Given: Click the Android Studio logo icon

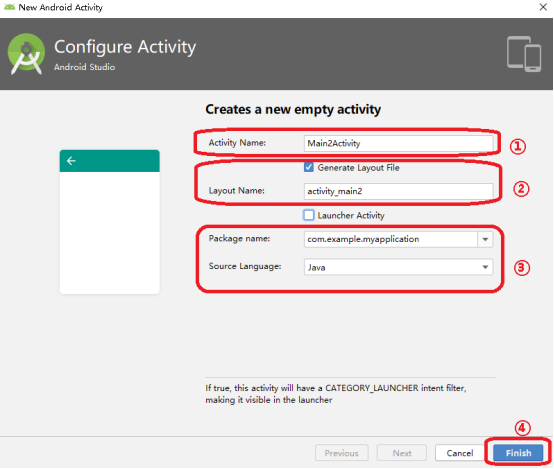Looking at the screenshot, I should tap(26, 53).
